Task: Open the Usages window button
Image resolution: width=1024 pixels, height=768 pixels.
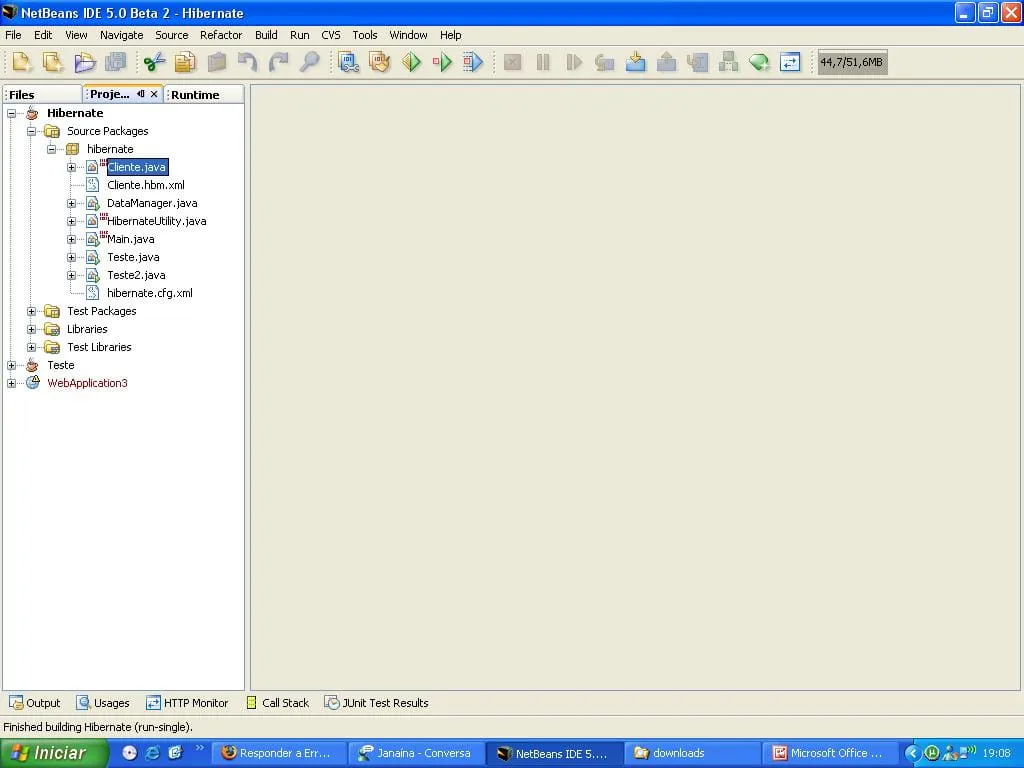Action: 103,703
